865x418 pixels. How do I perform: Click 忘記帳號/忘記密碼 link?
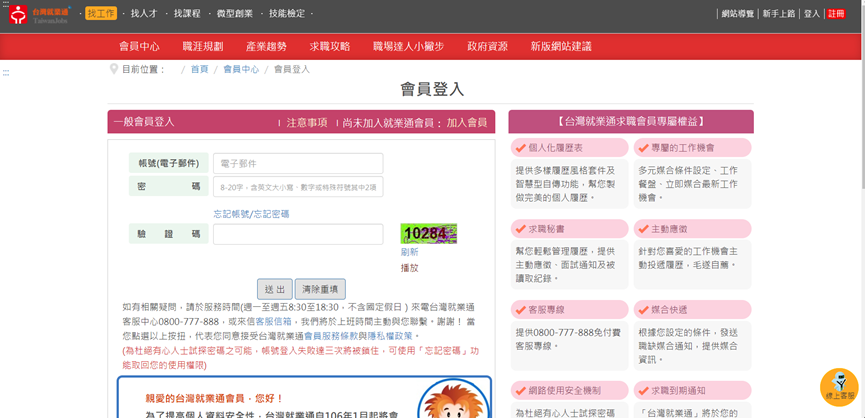252,214
